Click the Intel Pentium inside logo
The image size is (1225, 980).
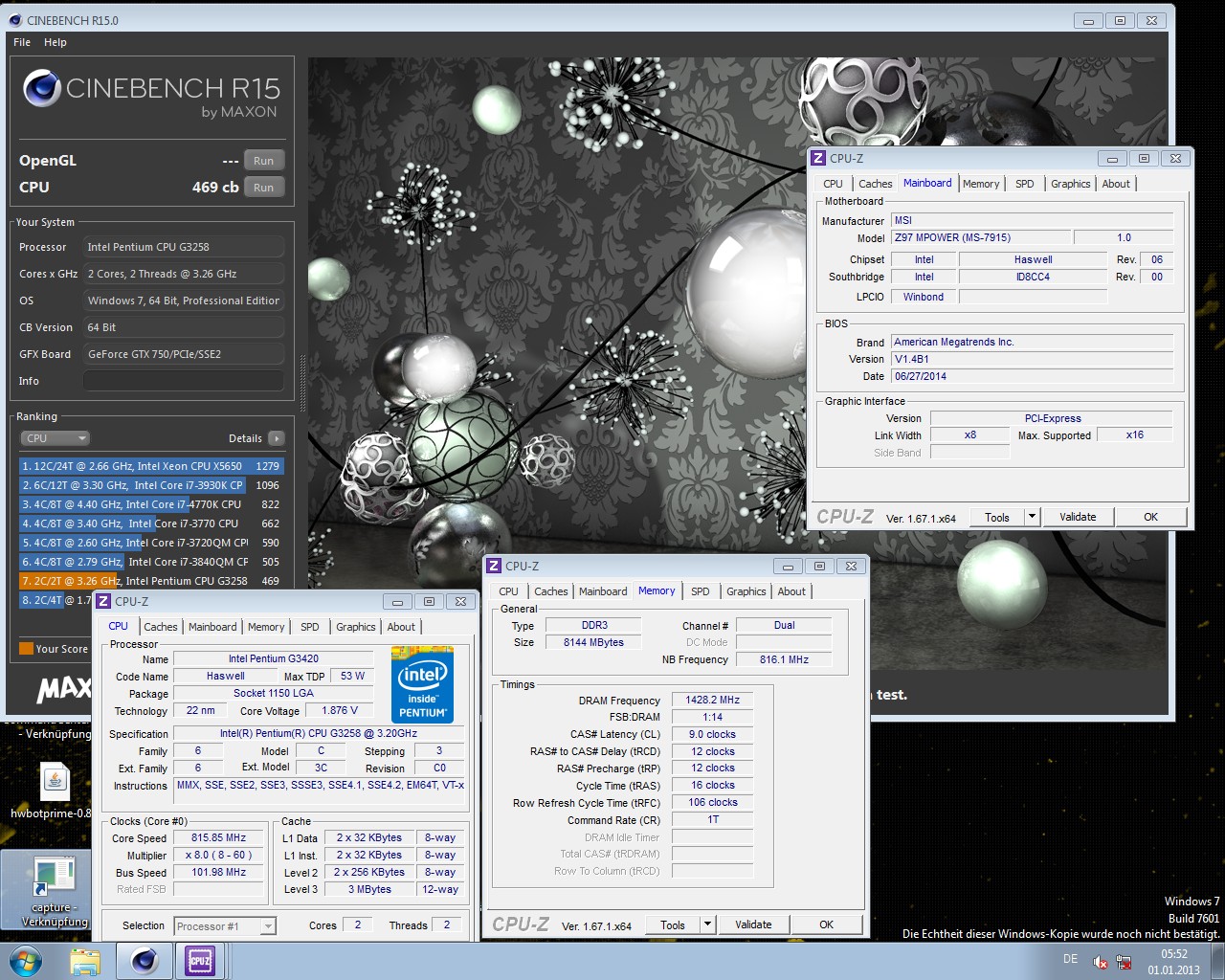(422, 684)
